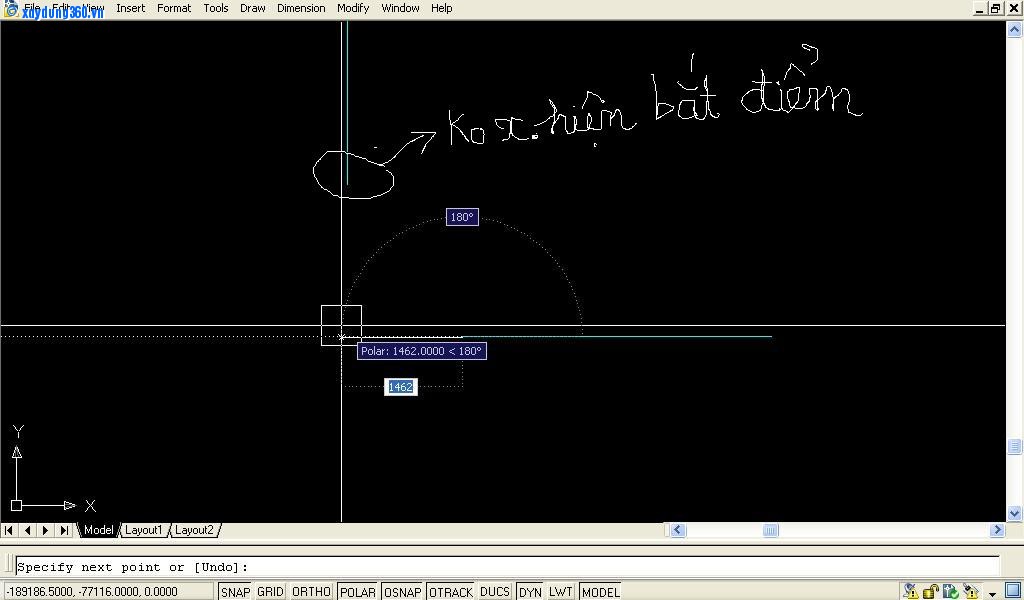Turn off POLAR tracking

[x=357, y=592]
